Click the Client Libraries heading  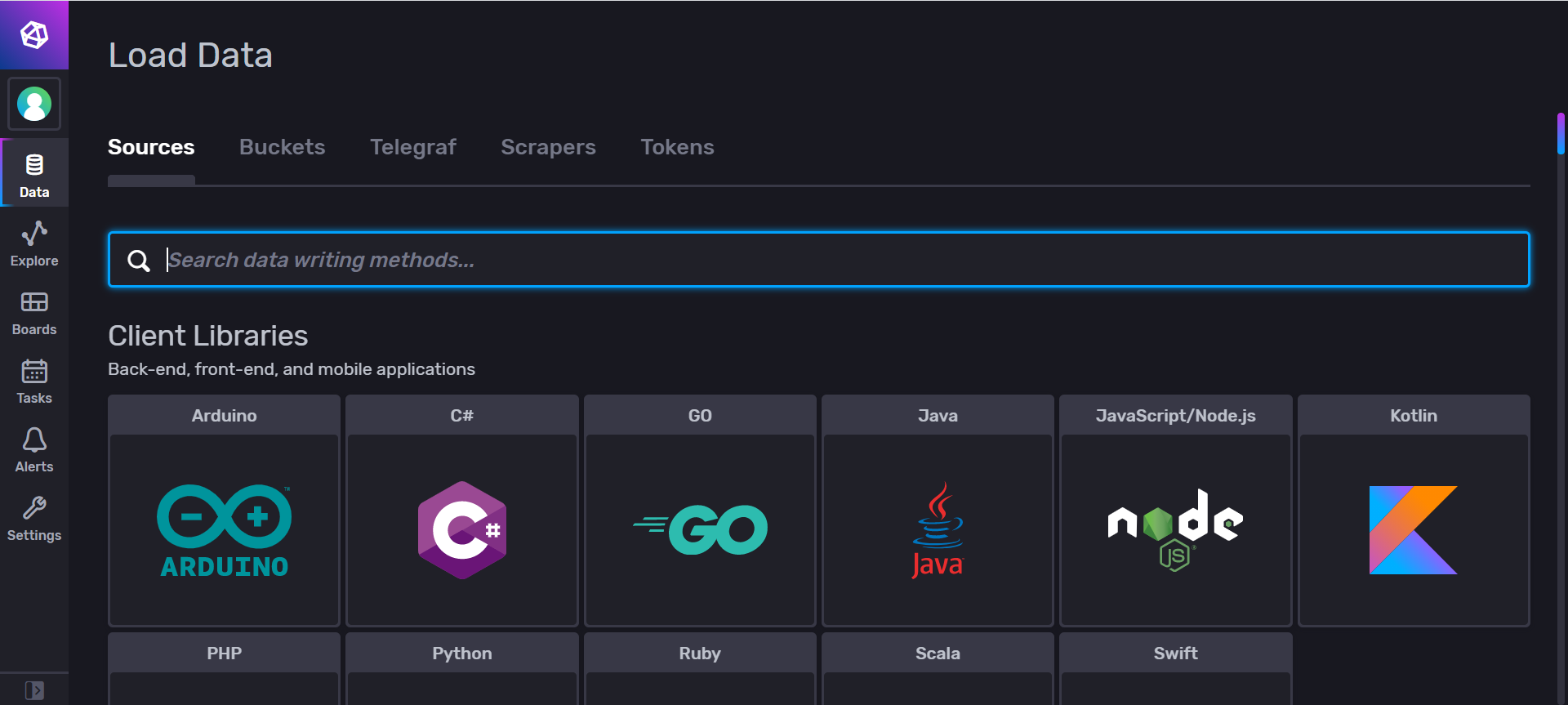(208, 336)
